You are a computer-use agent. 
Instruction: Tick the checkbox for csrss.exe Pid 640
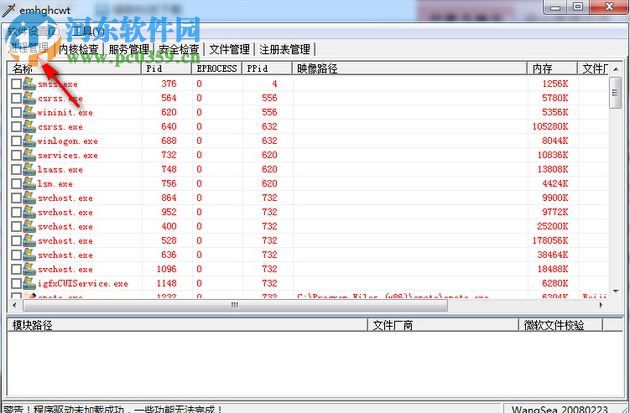pos(16,127)
